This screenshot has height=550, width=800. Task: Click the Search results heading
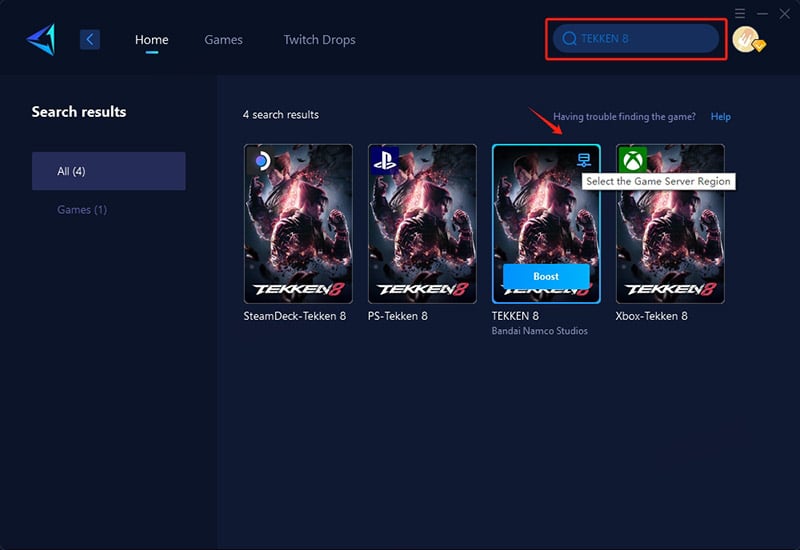coord(79,112)
